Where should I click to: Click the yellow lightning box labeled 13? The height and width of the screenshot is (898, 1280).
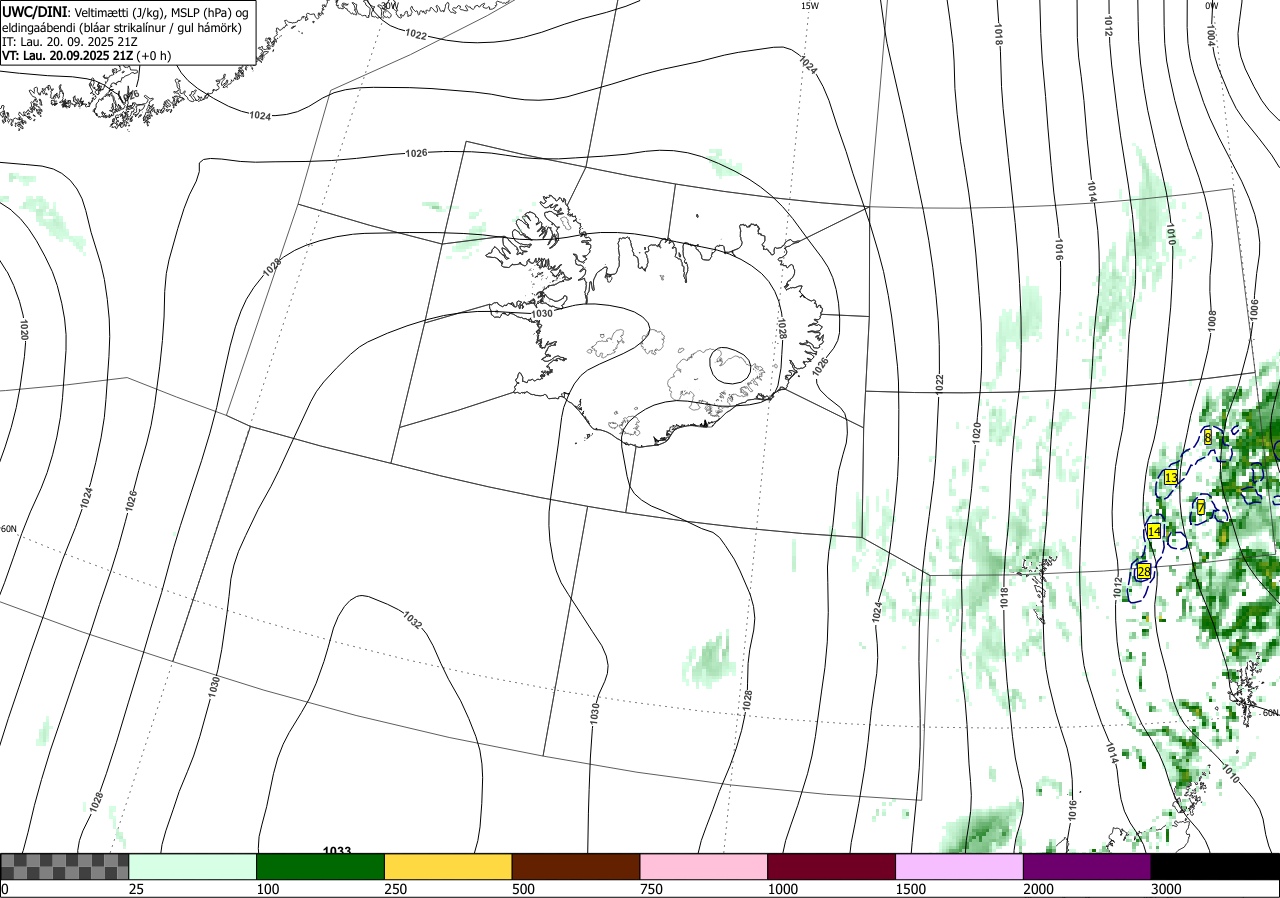1171,478
